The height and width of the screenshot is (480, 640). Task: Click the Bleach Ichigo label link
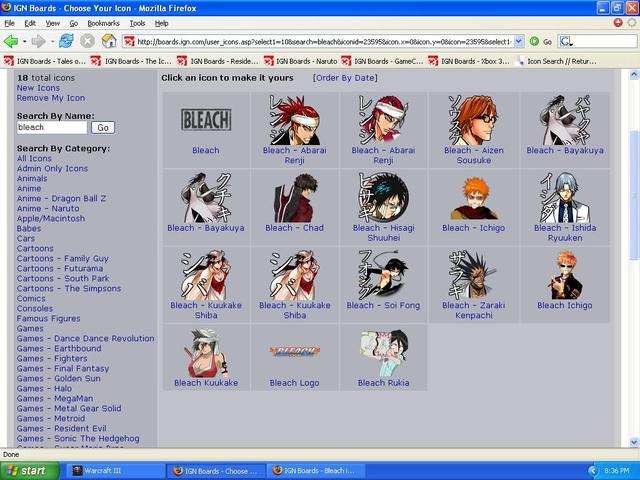[564, 305]
